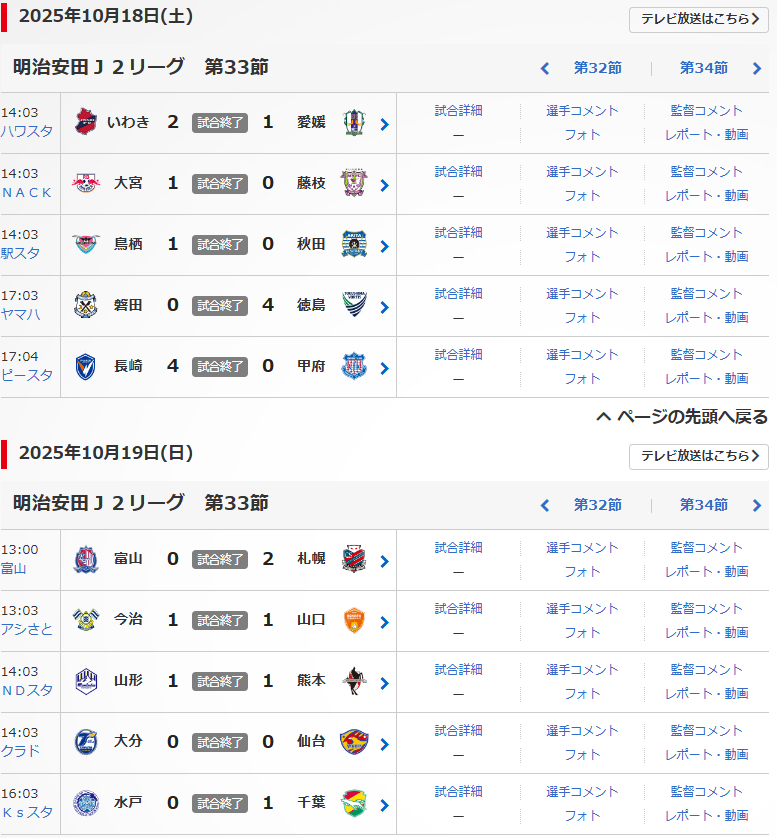Open レポート・動画 for Nagasaki vs Kofu
Image resolution: width=777 pixels, height=838 pixels.
[707, 378]
